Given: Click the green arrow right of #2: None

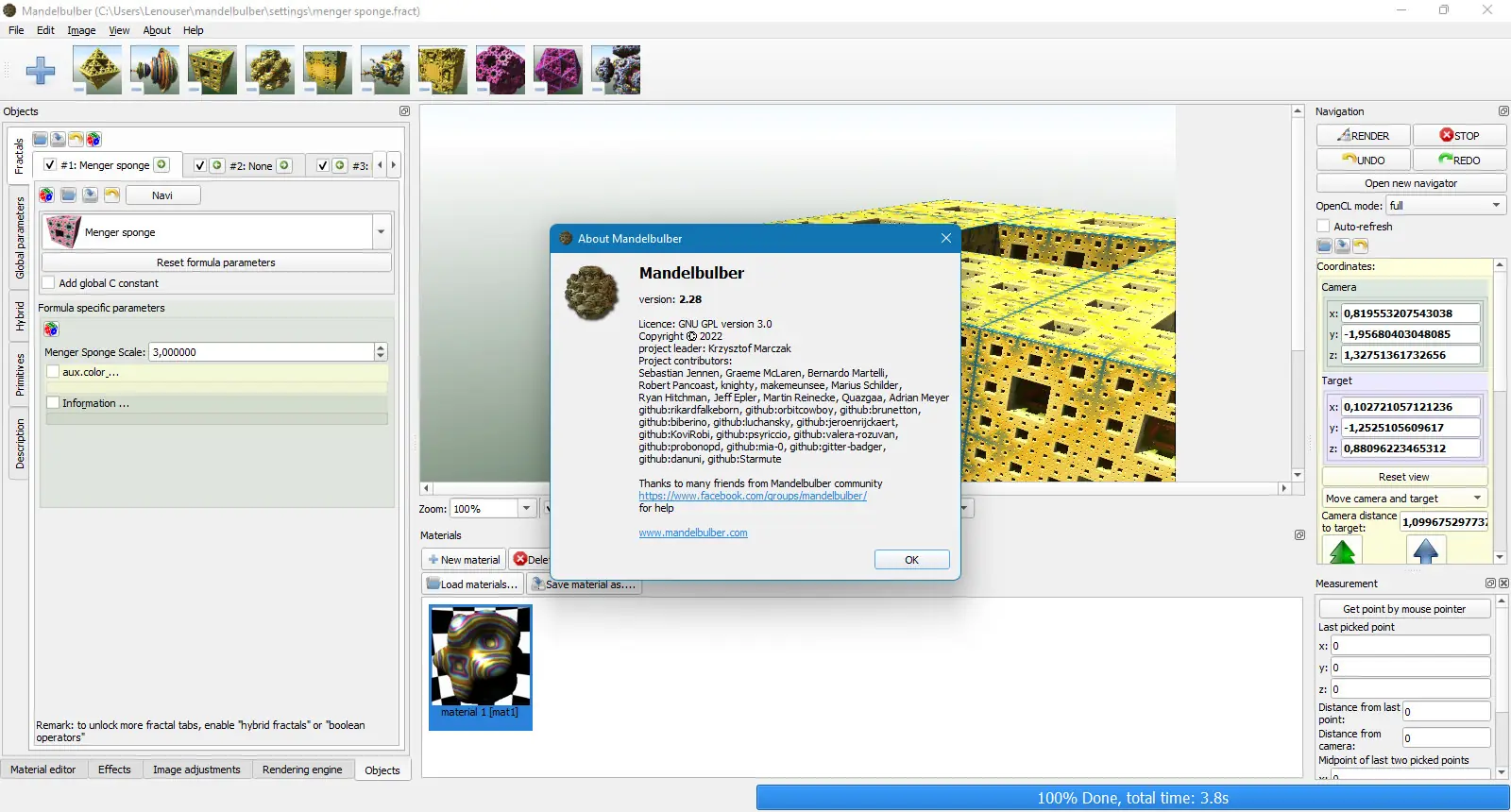Looking at the screenshot, I should click(x=284, y=165).
